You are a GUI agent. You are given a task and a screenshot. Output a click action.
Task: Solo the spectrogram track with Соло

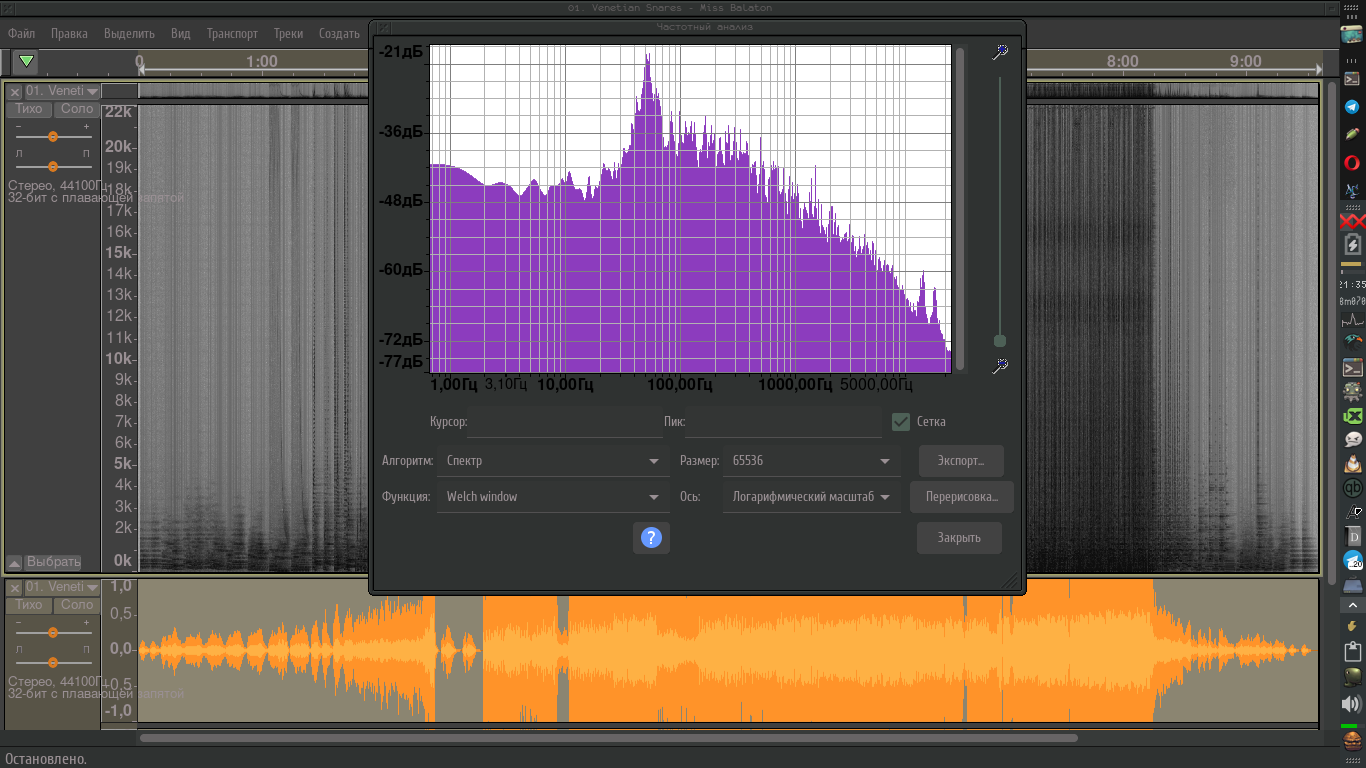[x=76, y=109]
